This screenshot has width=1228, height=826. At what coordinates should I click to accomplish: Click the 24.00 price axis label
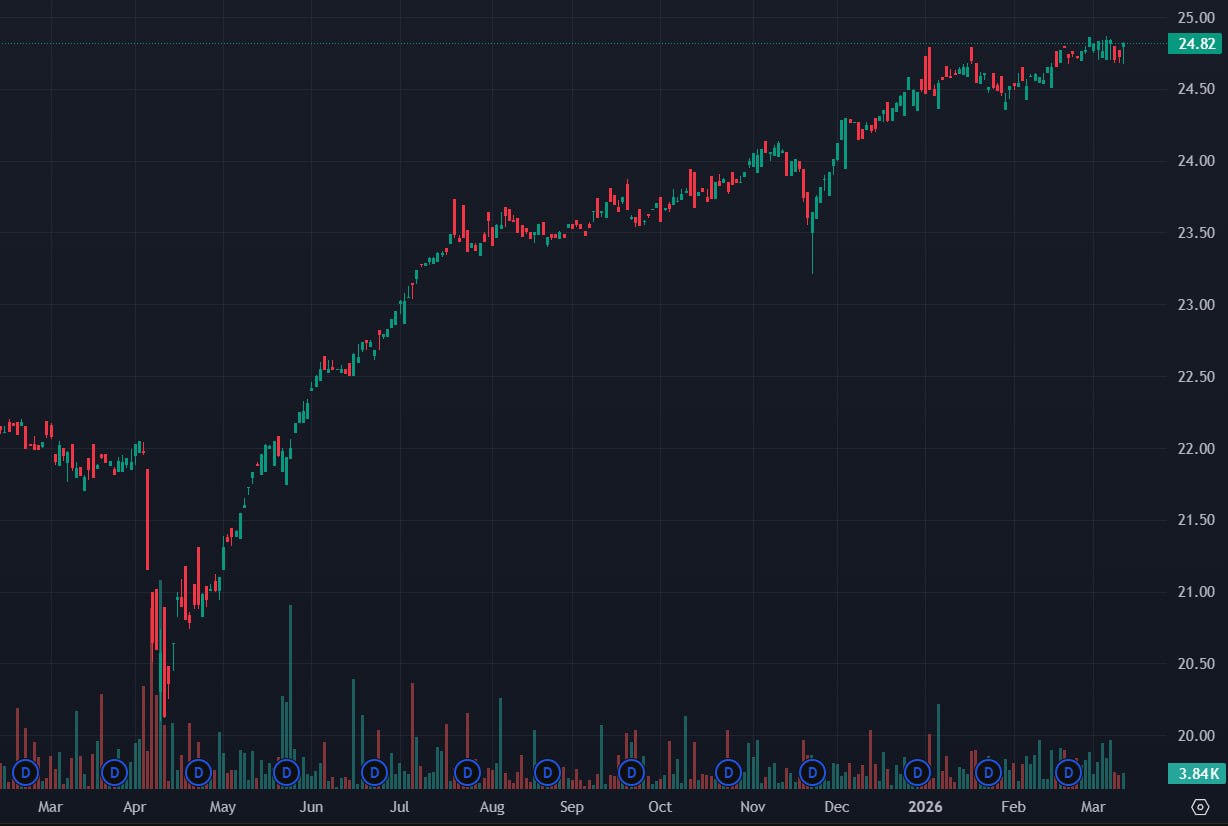(x=1196, y=161)
